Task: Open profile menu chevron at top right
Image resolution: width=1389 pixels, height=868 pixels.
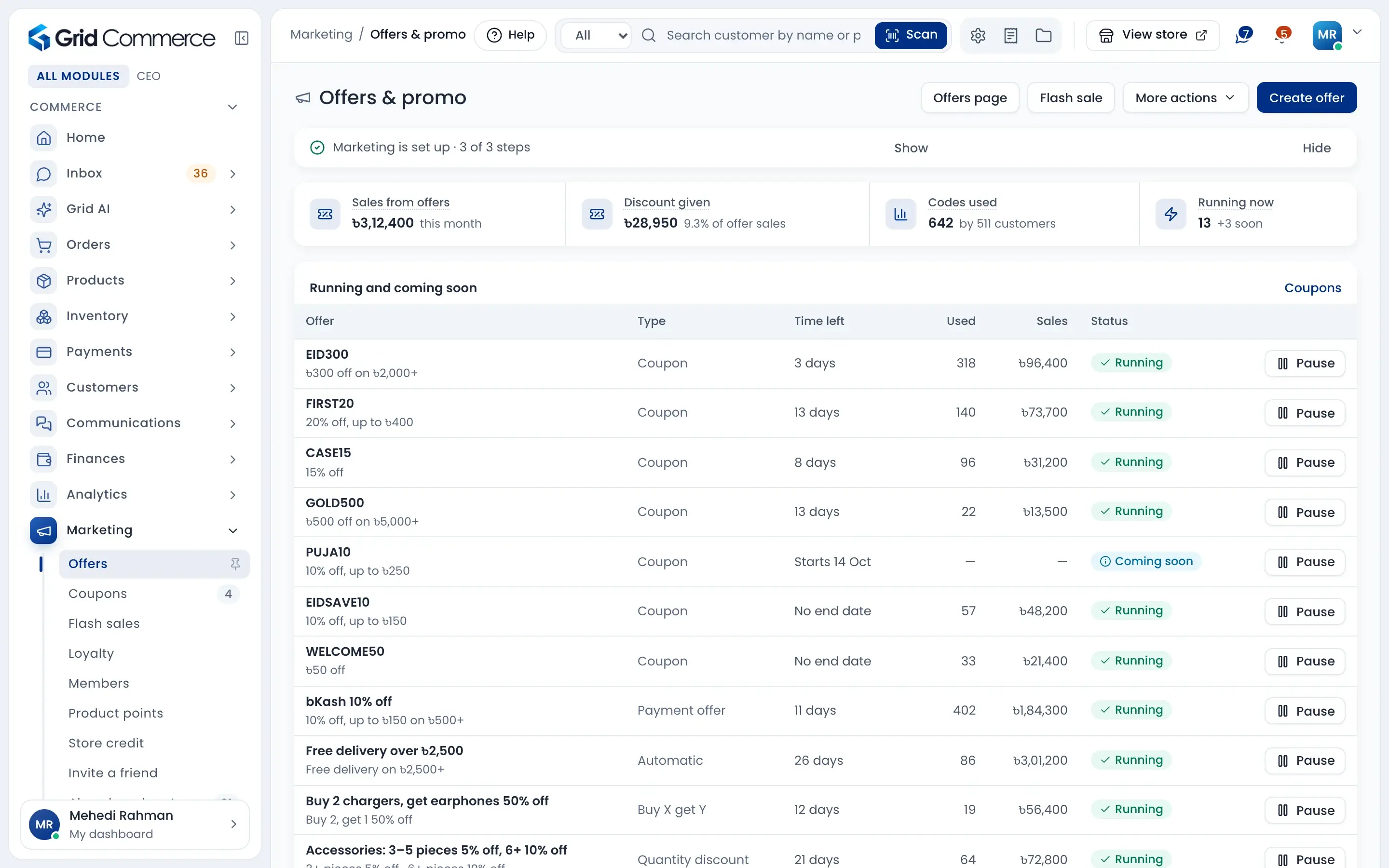Action: 1357,32
